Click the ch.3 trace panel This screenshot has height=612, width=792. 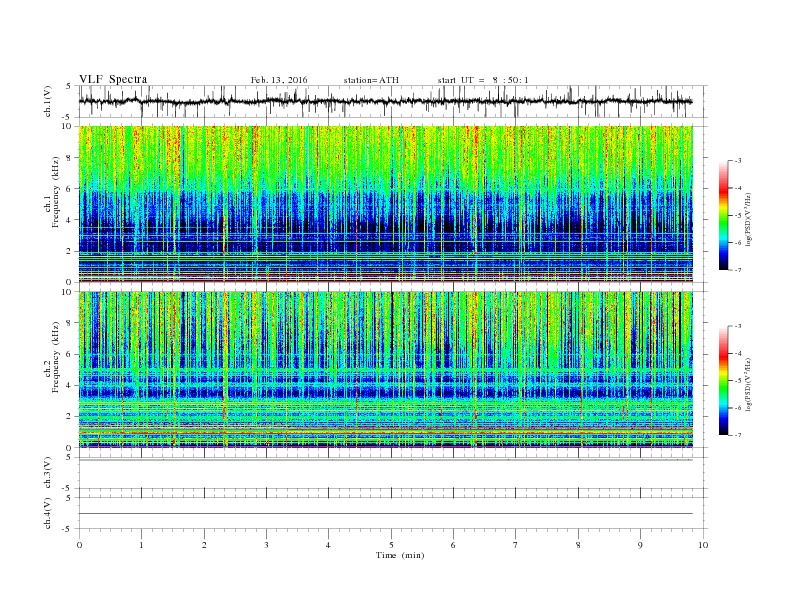tap(393, 473)
